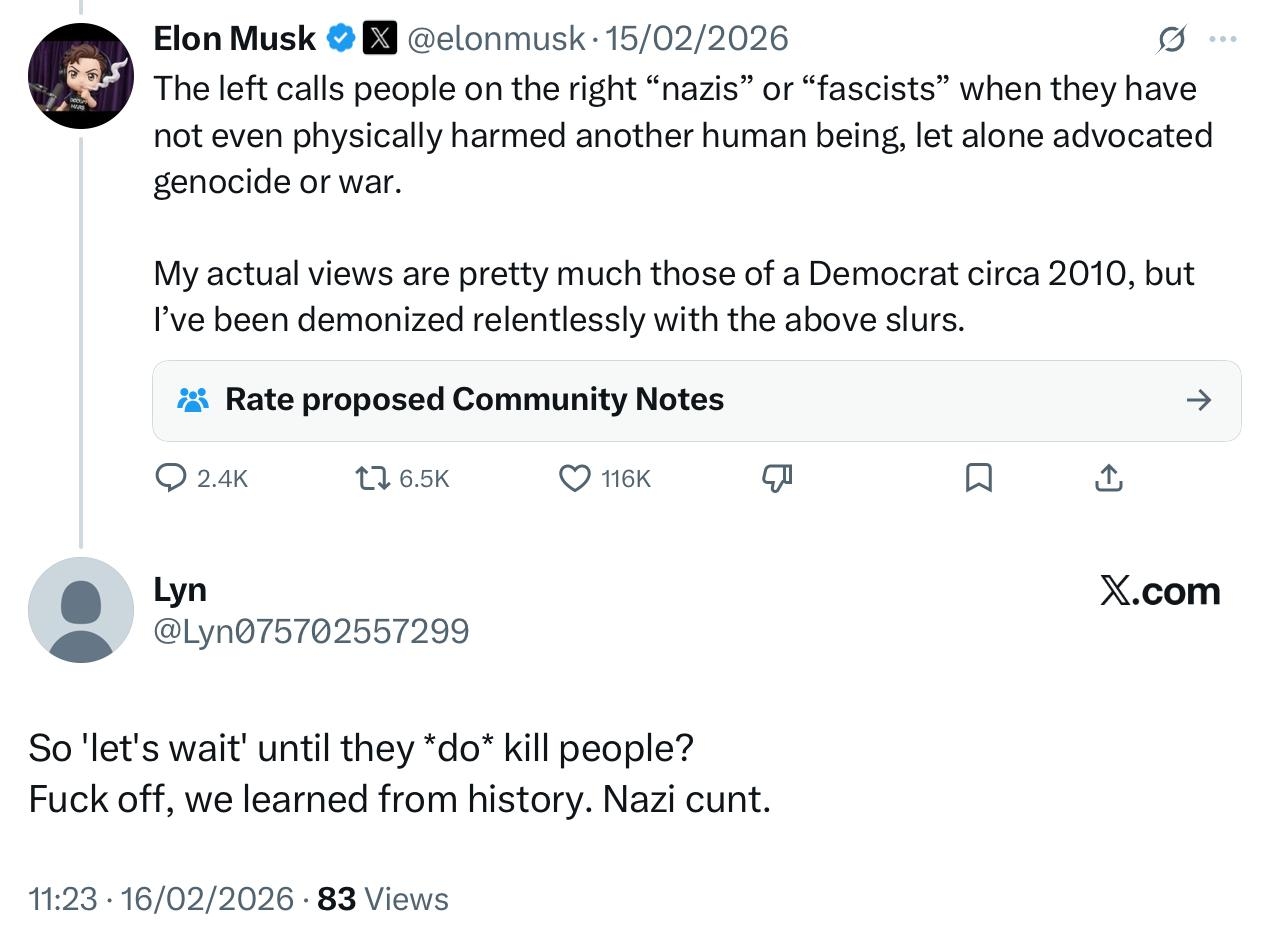
Task: Click the Grok slash-circle icon
Action: point(1171,39)
